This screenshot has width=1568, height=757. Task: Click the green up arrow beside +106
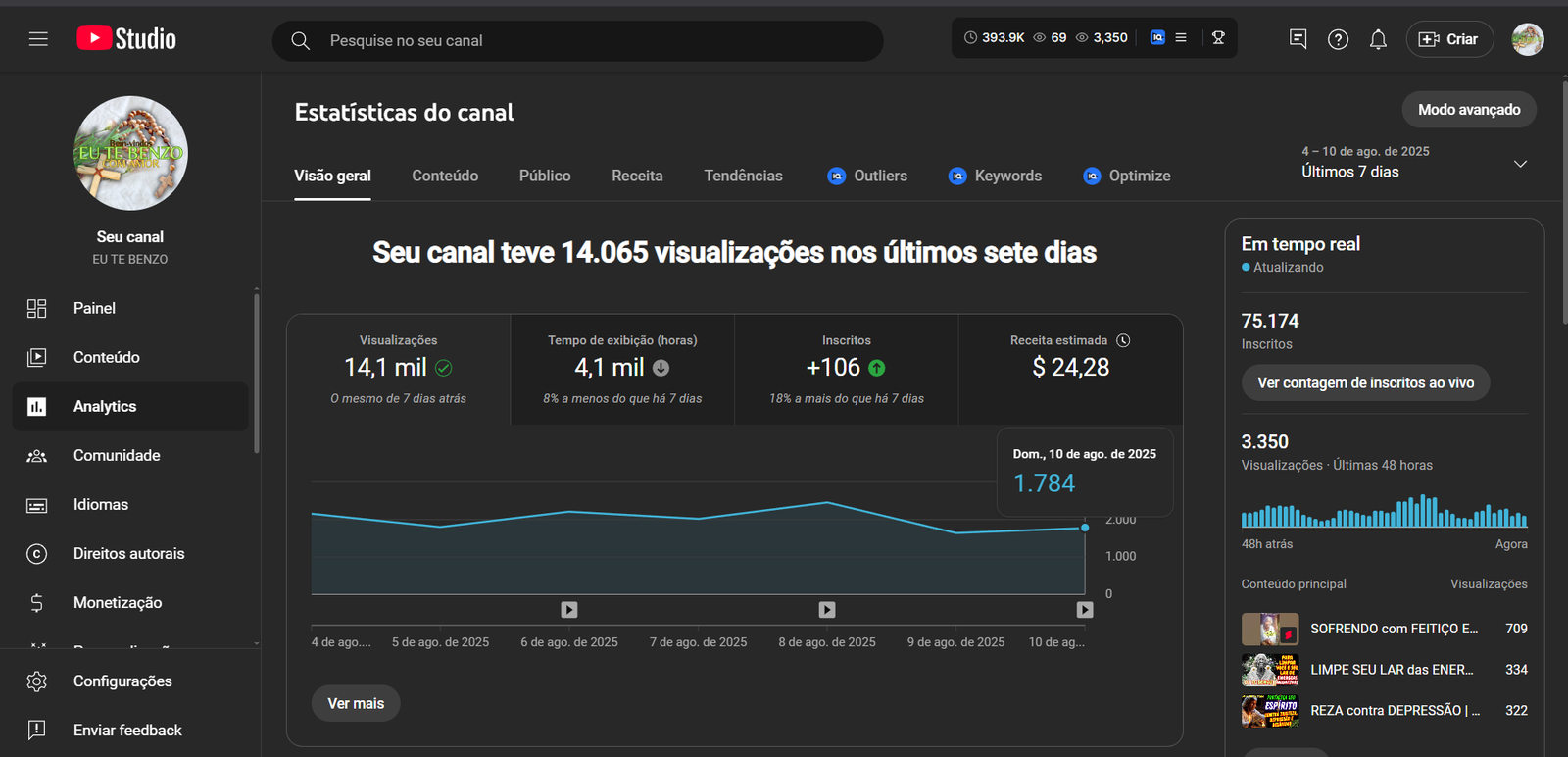877,368
